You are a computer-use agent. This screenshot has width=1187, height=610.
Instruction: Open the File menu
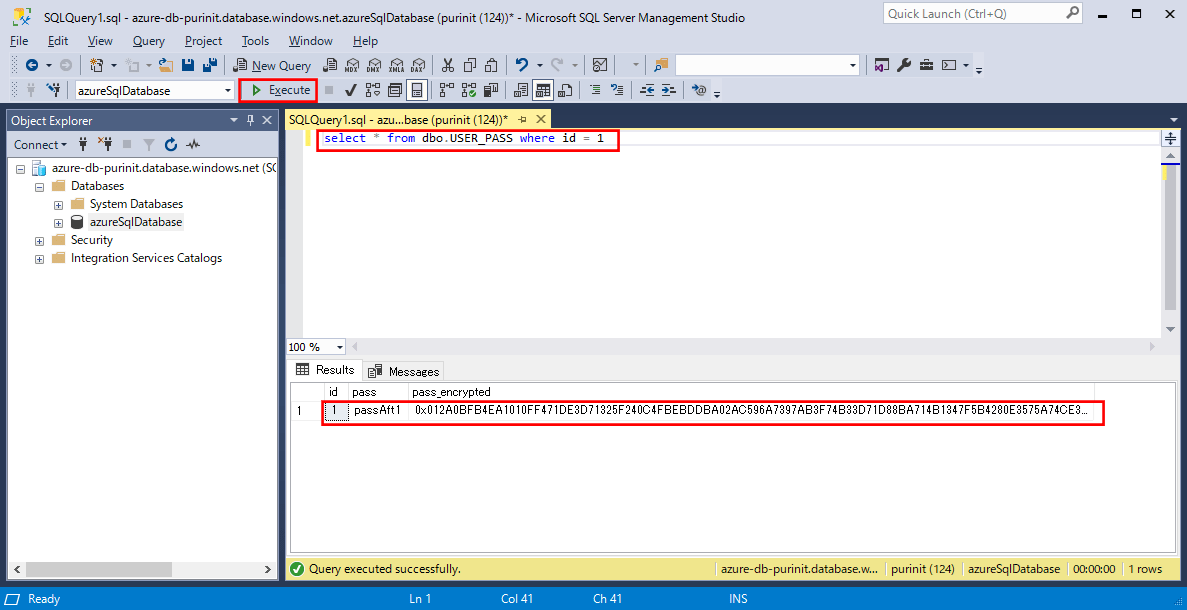point(20,42)
